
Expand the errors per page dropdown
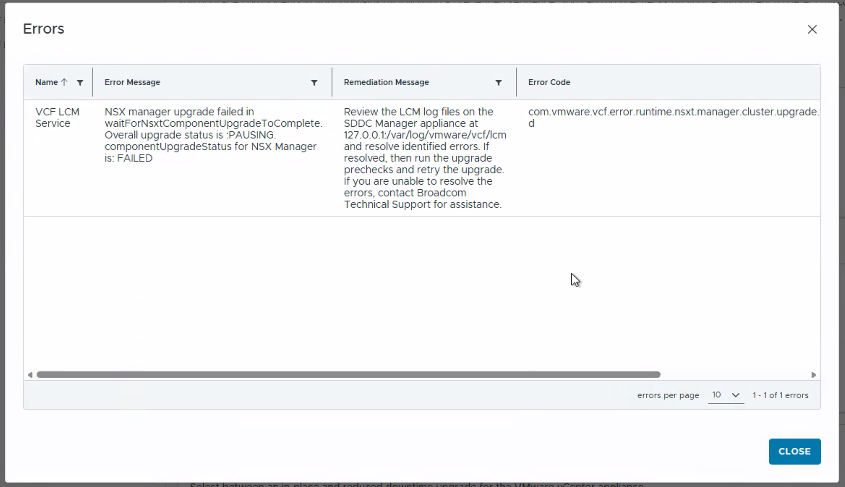(x=725, y=395)
